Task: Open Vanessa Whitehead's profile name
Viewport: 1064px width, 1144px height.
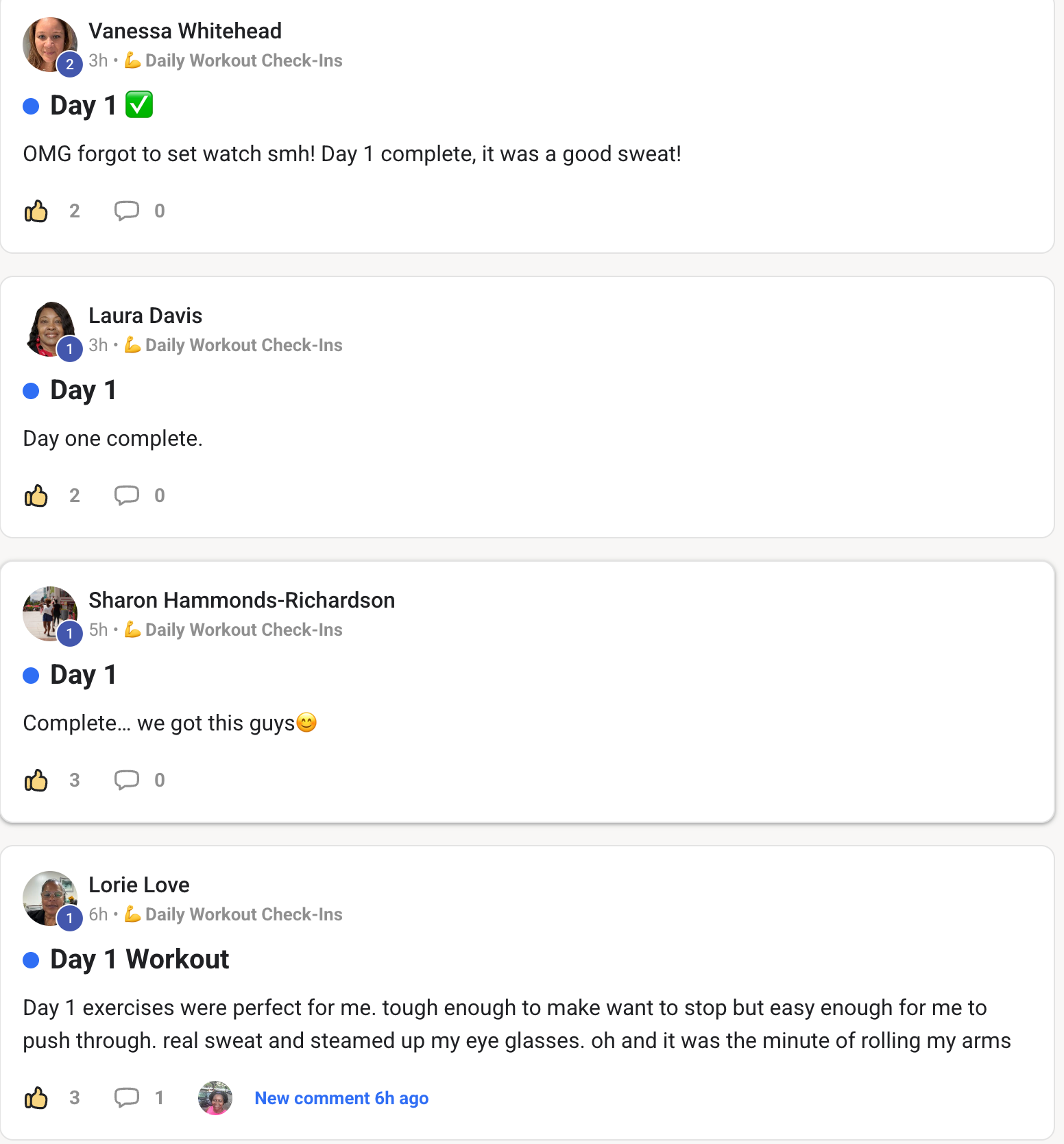Action: 185,31
